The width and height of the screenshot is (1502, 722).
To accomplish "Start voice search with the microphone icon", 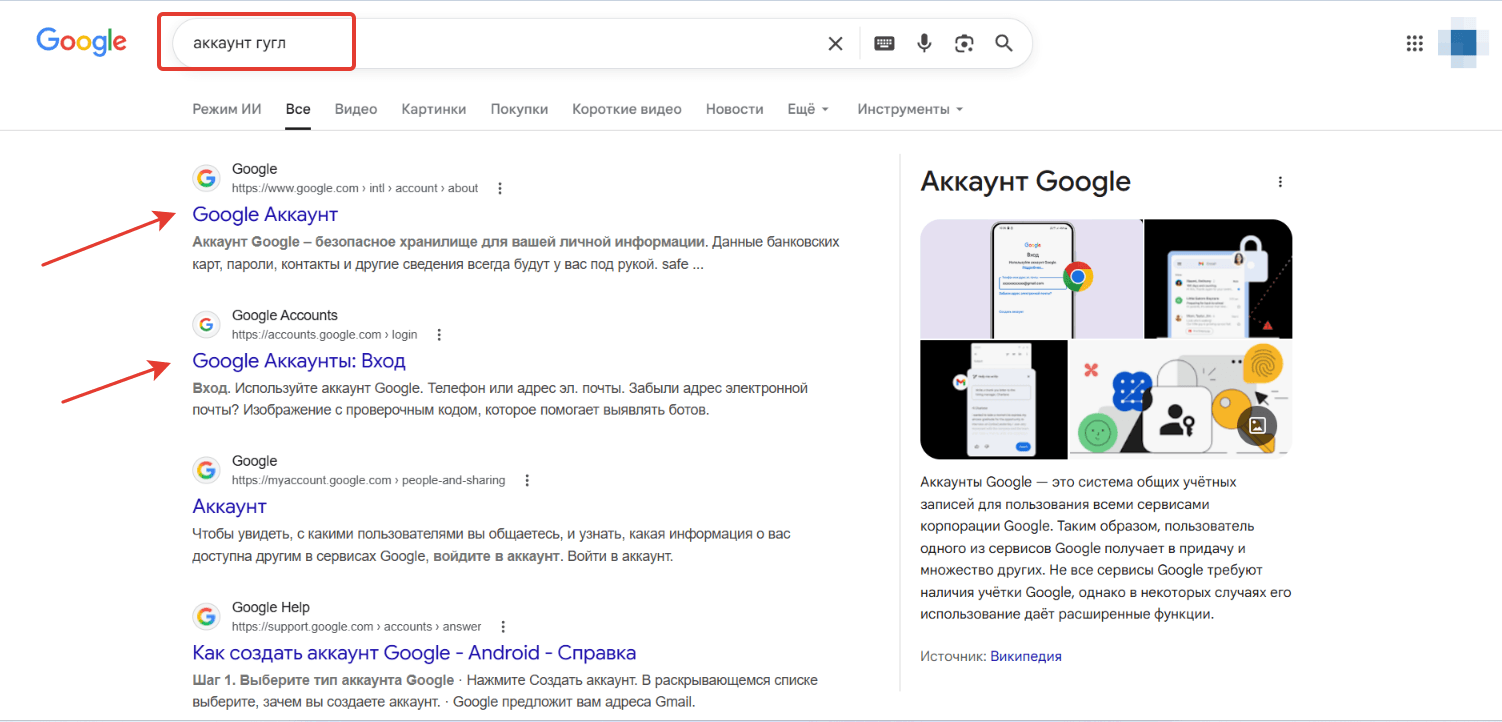I will click(924, 43).
